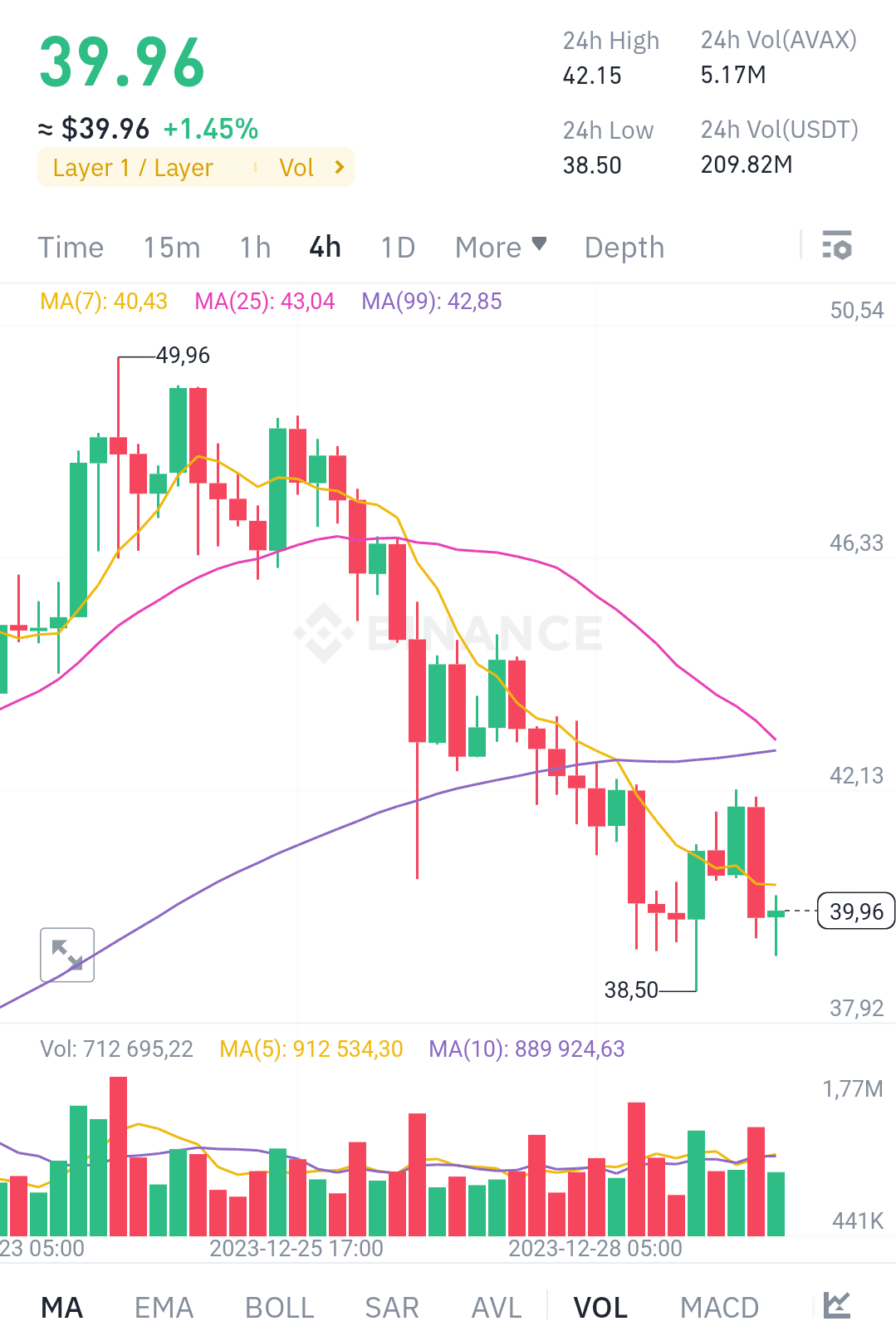This screenshot has height=1341, width=896.
Task: Open the More timeframes dropdown
Action: [499, 247]
